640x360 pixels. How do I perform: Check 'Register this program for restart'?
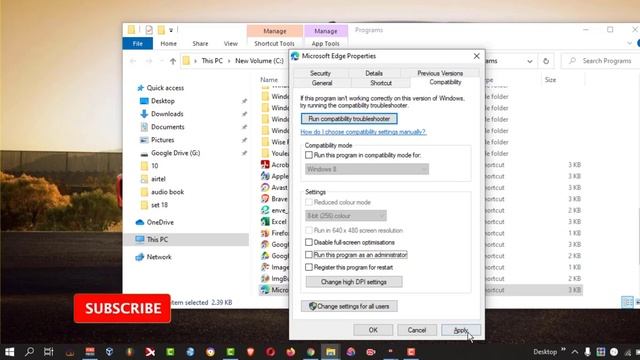(x=309, y=267)
